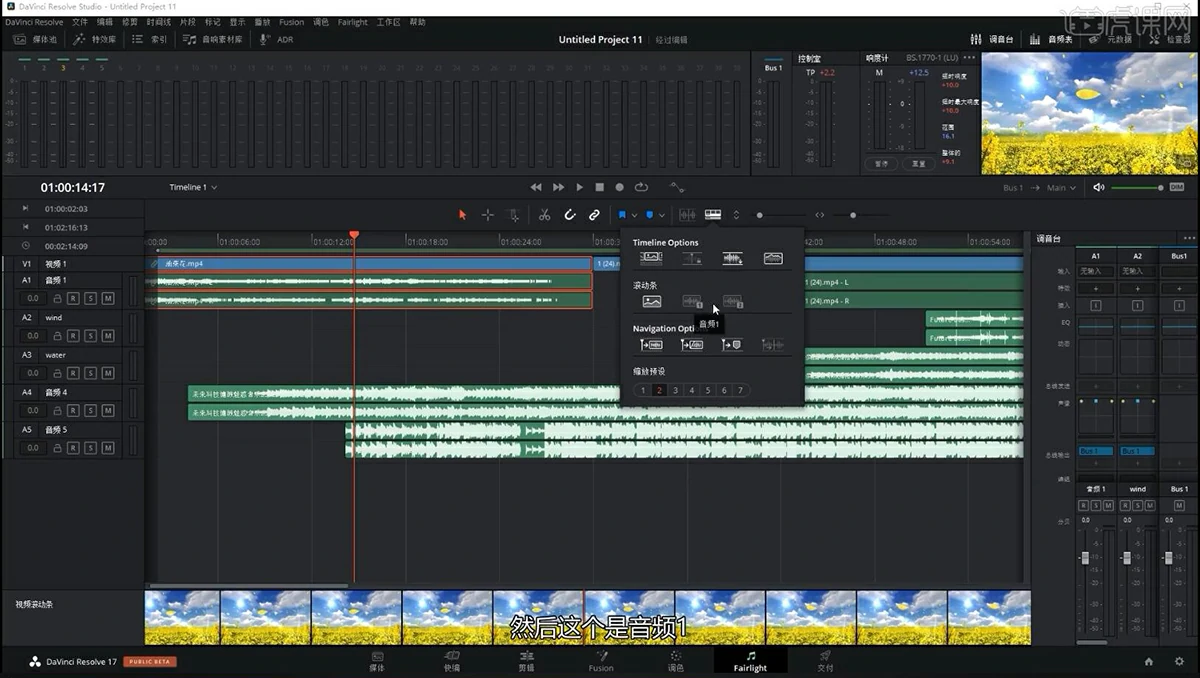Image resolution: width=1200 pixels, height=678 pixels.
Task: Solo the A1 音频 1 track
Action: point(90,298)
